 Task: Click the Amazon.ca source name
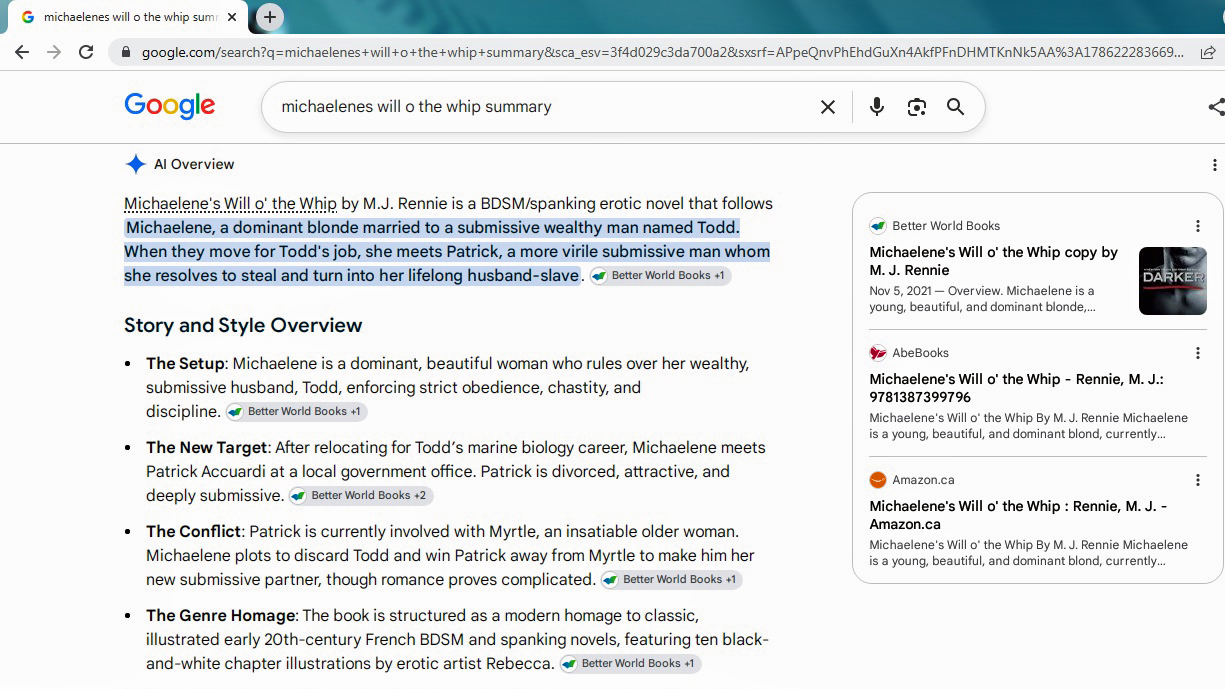click(x=925, y=480)
